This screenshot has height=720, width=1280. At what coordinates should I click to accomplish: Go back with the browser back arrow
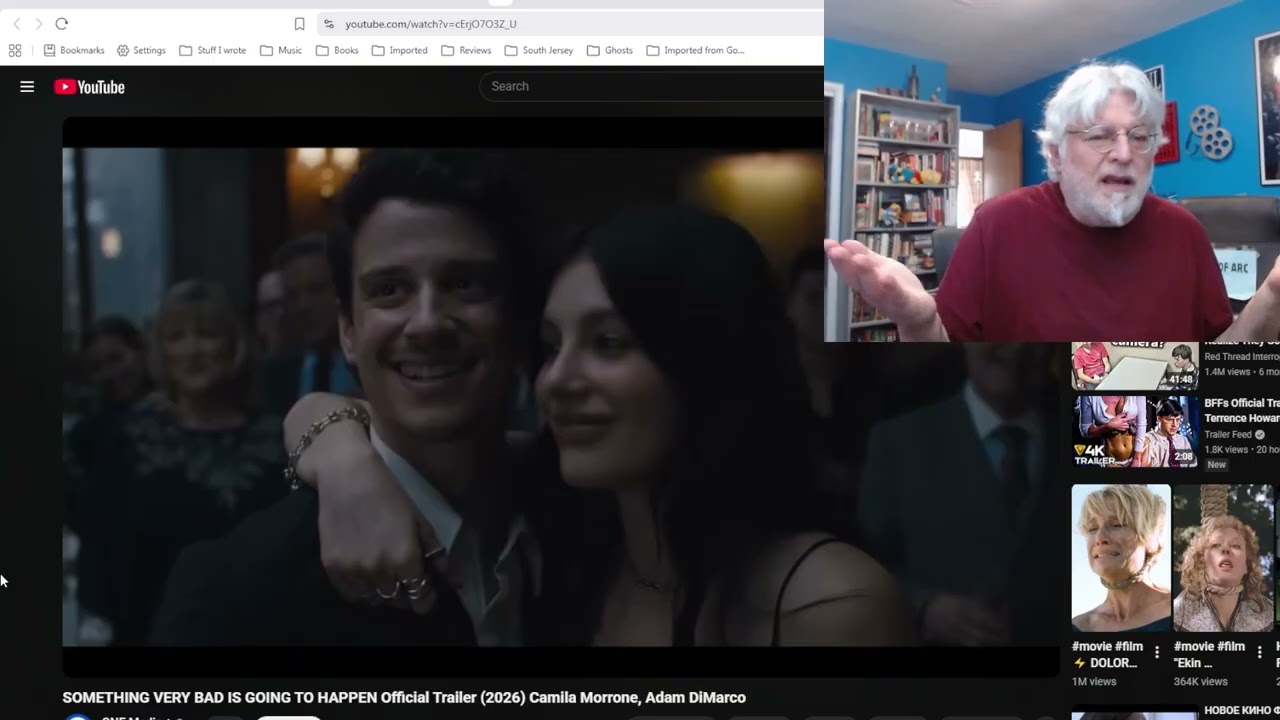tap(16, 24)
